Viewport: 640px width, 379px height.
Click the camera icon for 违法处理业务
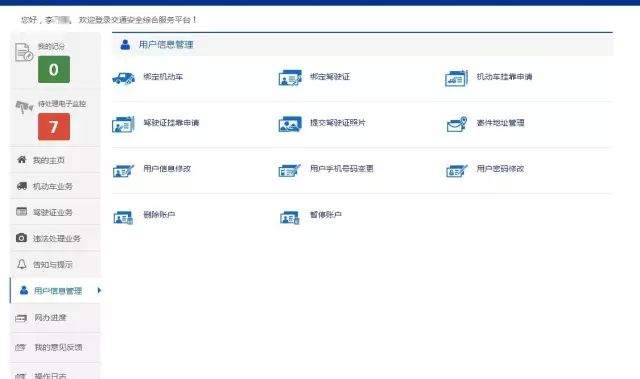pos(21,237)
